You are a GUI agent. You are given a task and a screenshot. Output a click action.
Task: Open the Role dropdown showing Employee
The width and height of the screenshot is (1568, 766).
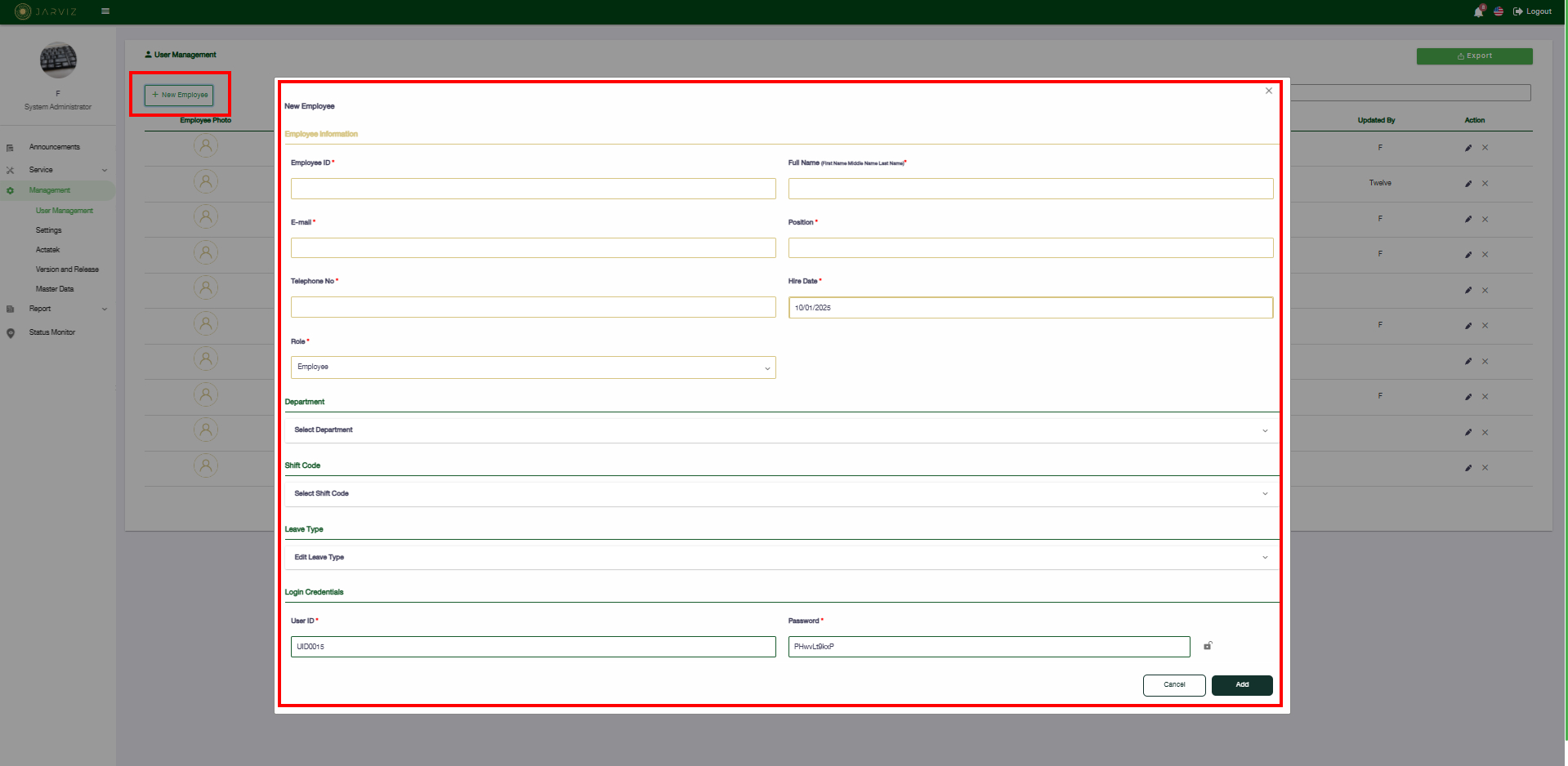click(x=533, y=367)
